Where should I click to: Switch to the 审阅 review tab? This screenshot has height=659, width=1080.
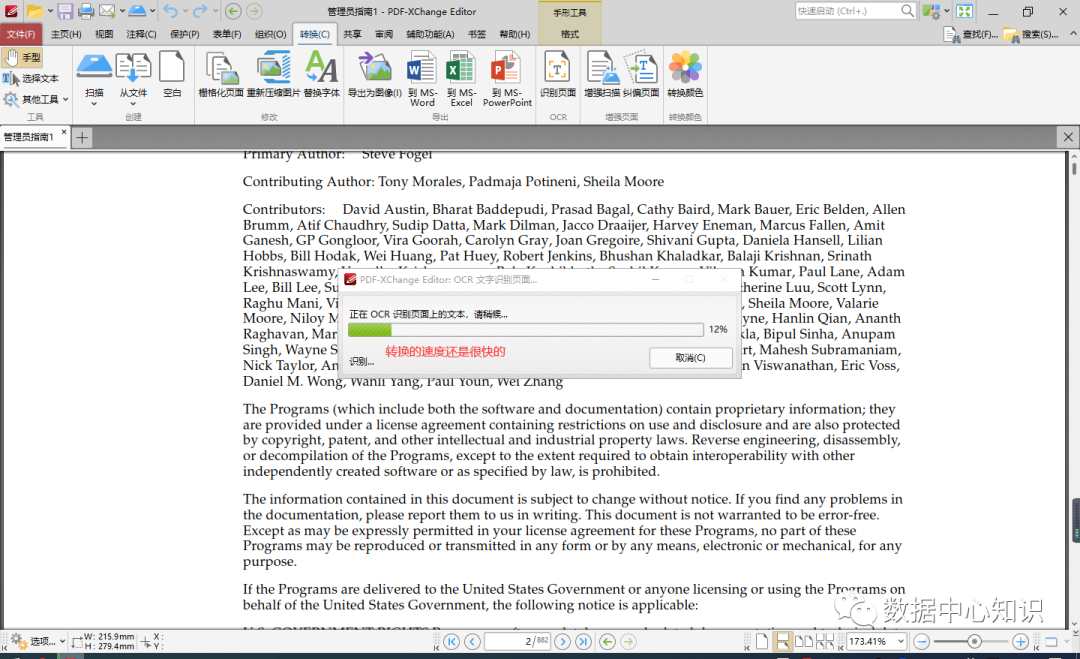[x=384, y=34]
